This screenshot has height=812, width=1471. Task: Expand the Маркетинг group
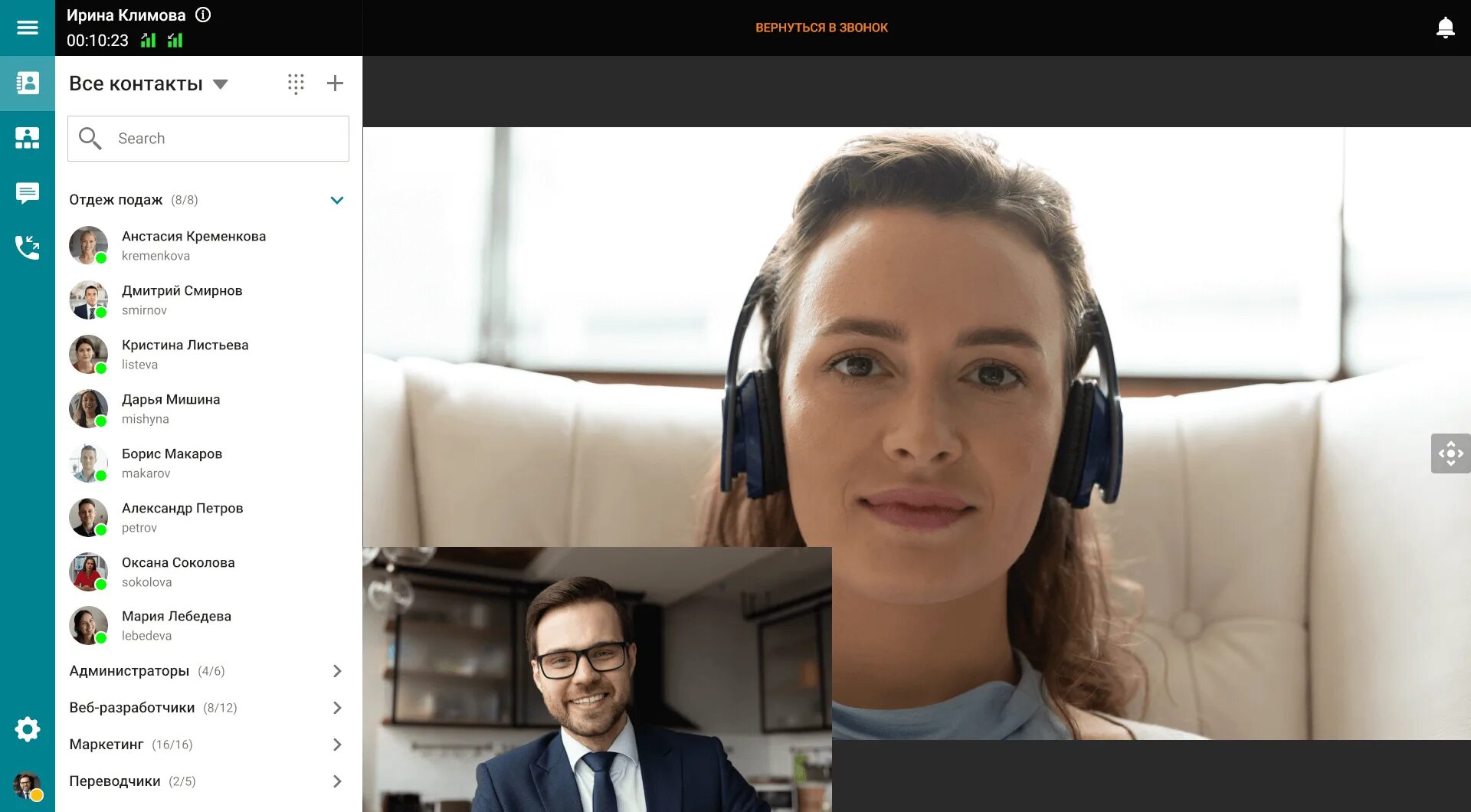click(x=337, y=745)
